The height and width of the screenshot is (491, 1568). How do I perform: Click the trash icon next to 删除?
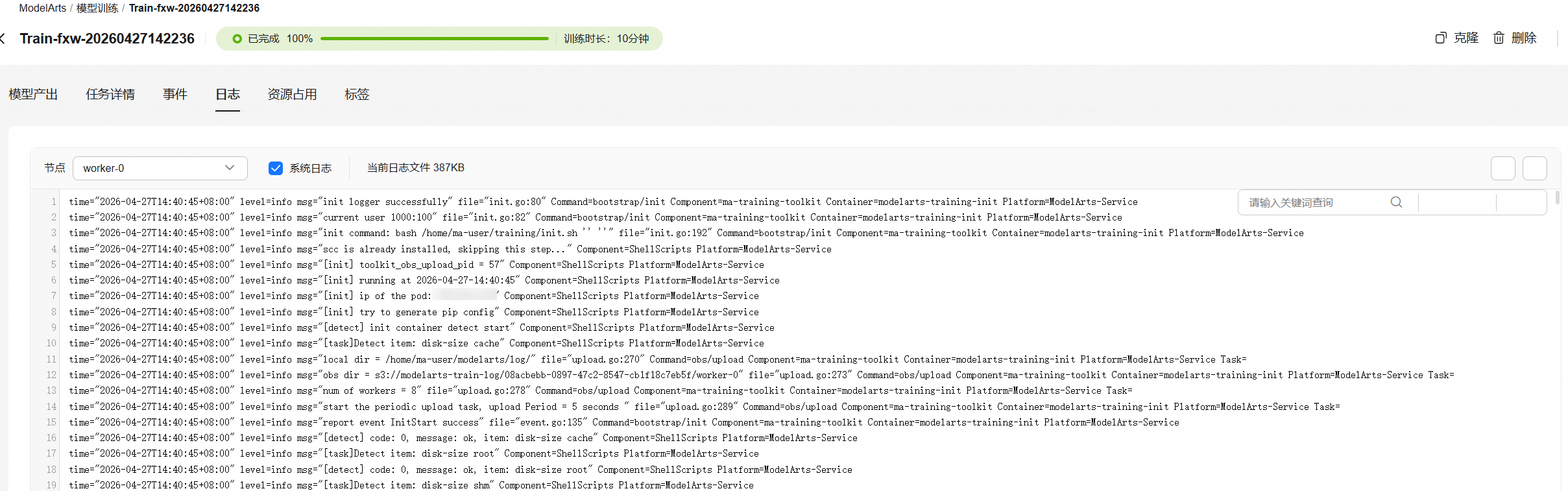click(1499, 38)
